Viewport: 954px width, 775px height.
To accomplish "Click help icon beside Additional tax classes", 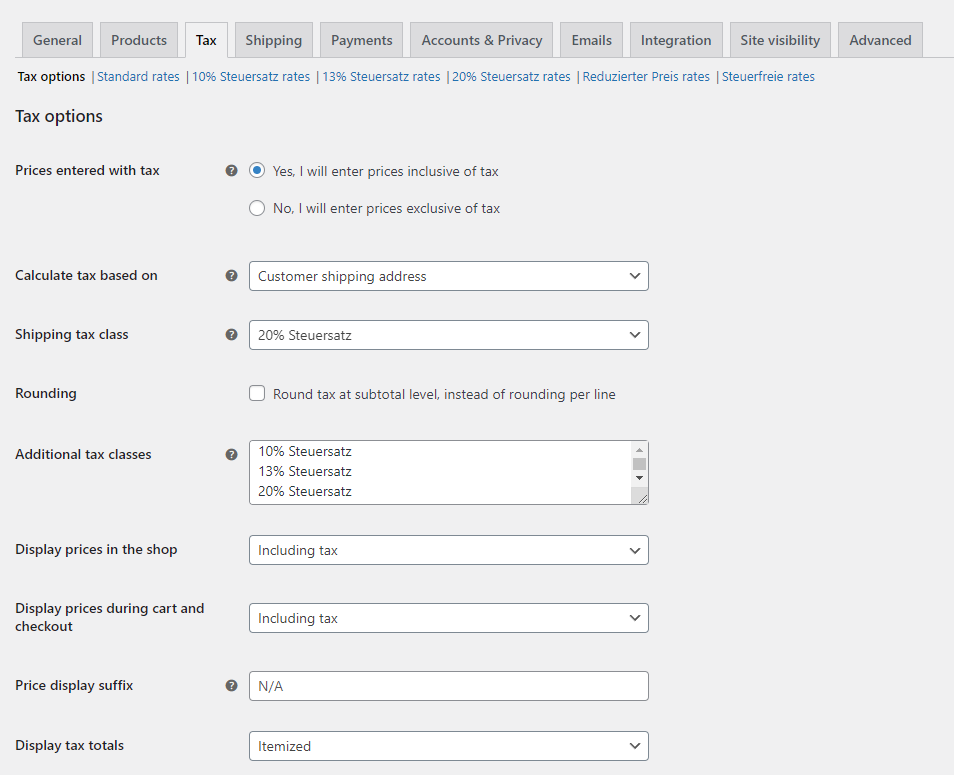I will (232, 454).
